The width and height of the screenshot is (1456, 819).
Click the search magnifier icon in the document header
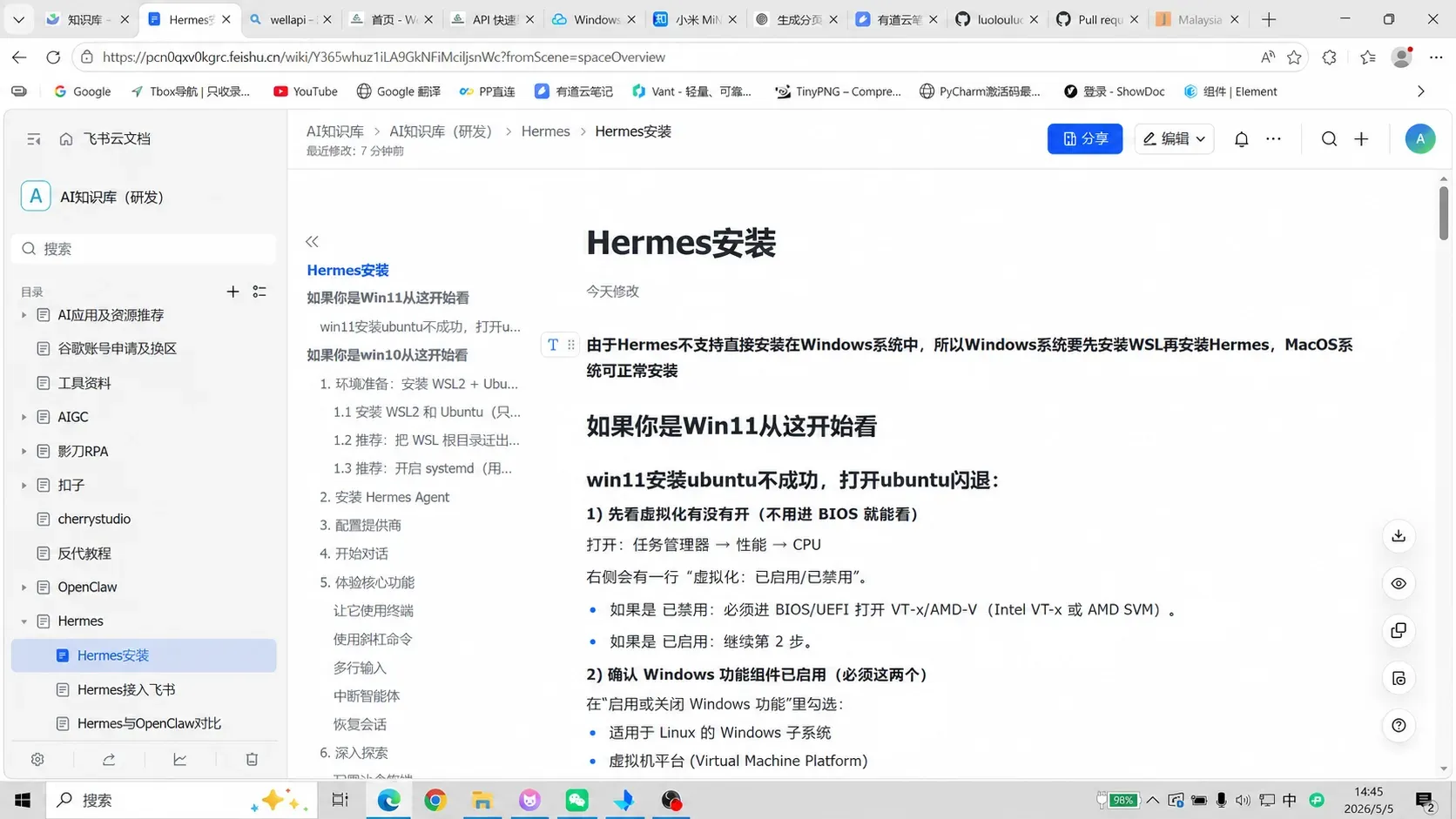(1329, 139)
